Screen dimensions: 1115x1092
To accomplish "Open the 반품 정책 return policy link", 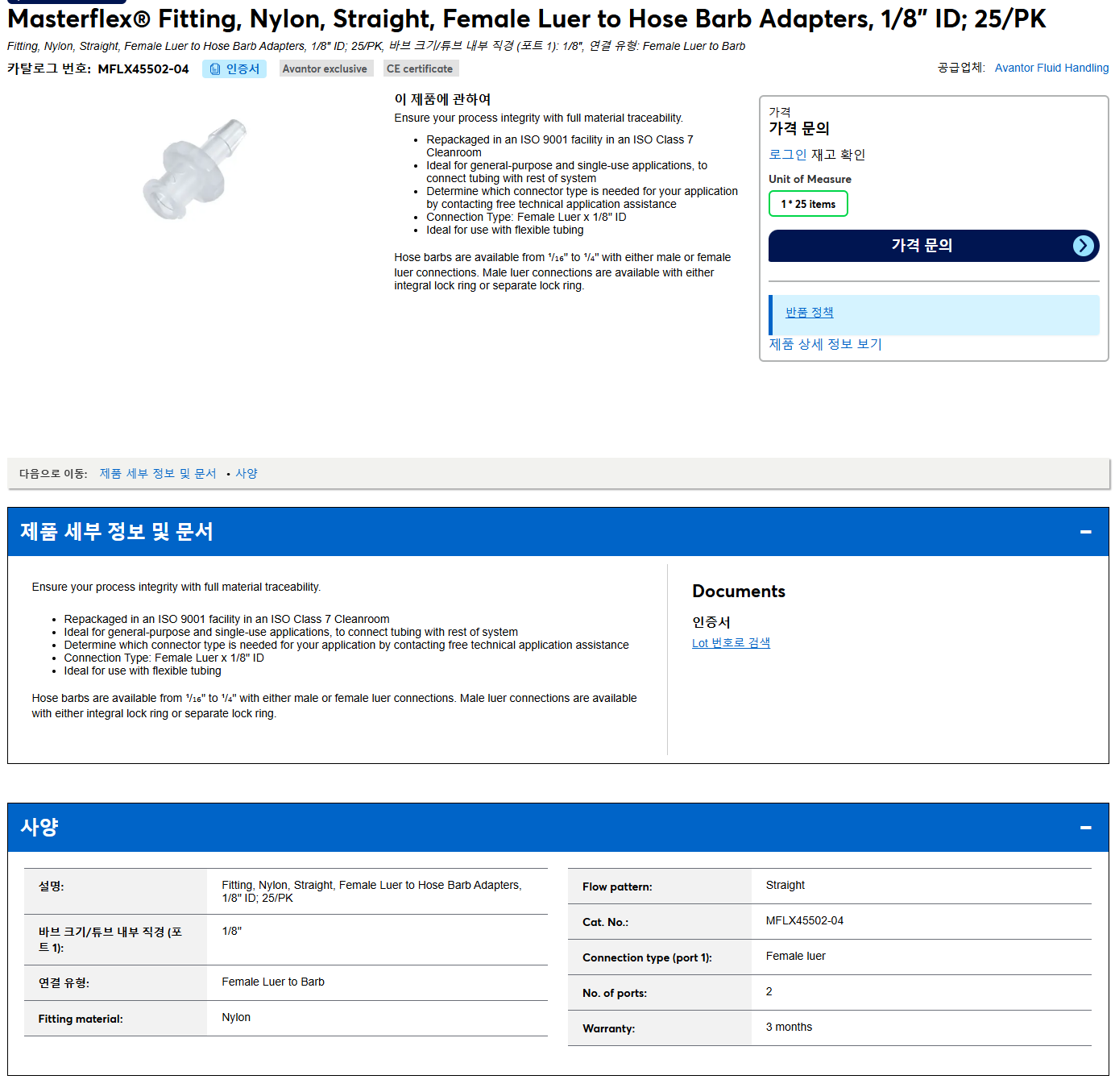I will click(809, 313).
